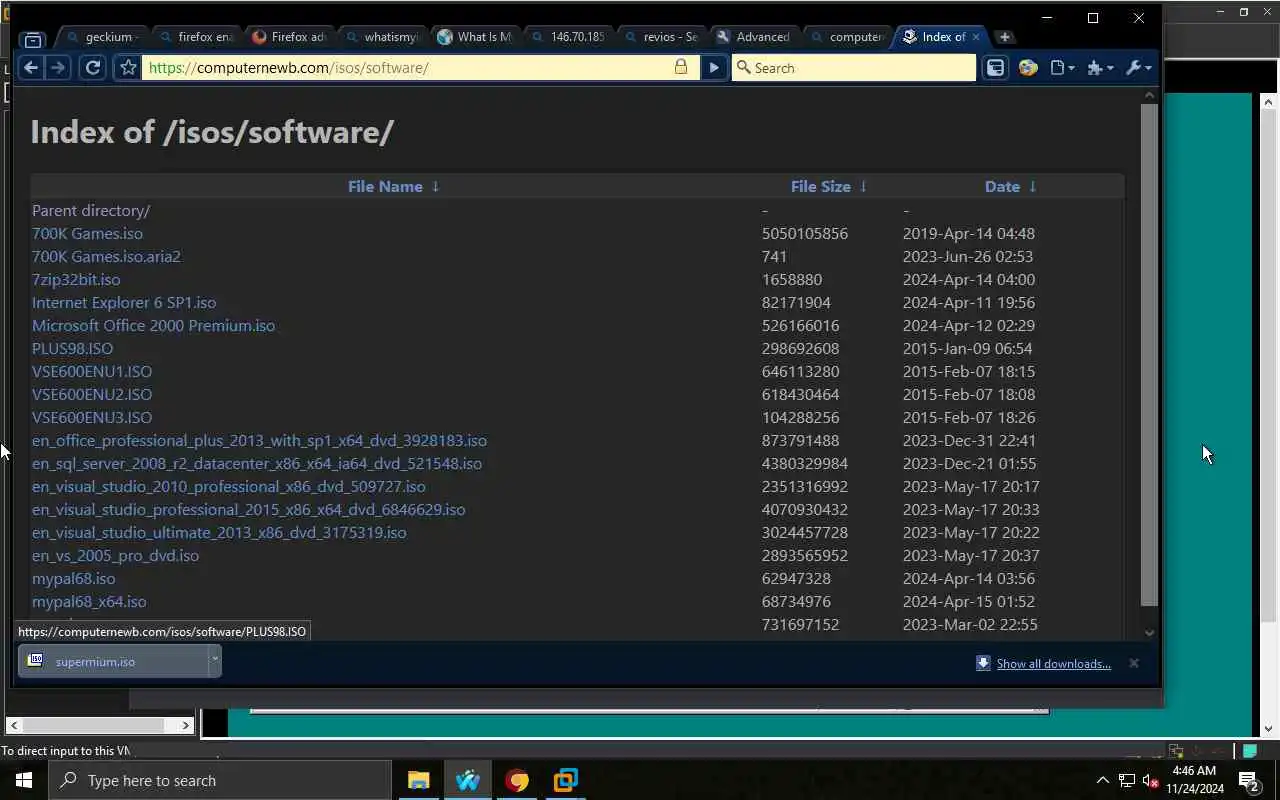
Task: Download '700K Games.iso'
Action: [87, 233]
